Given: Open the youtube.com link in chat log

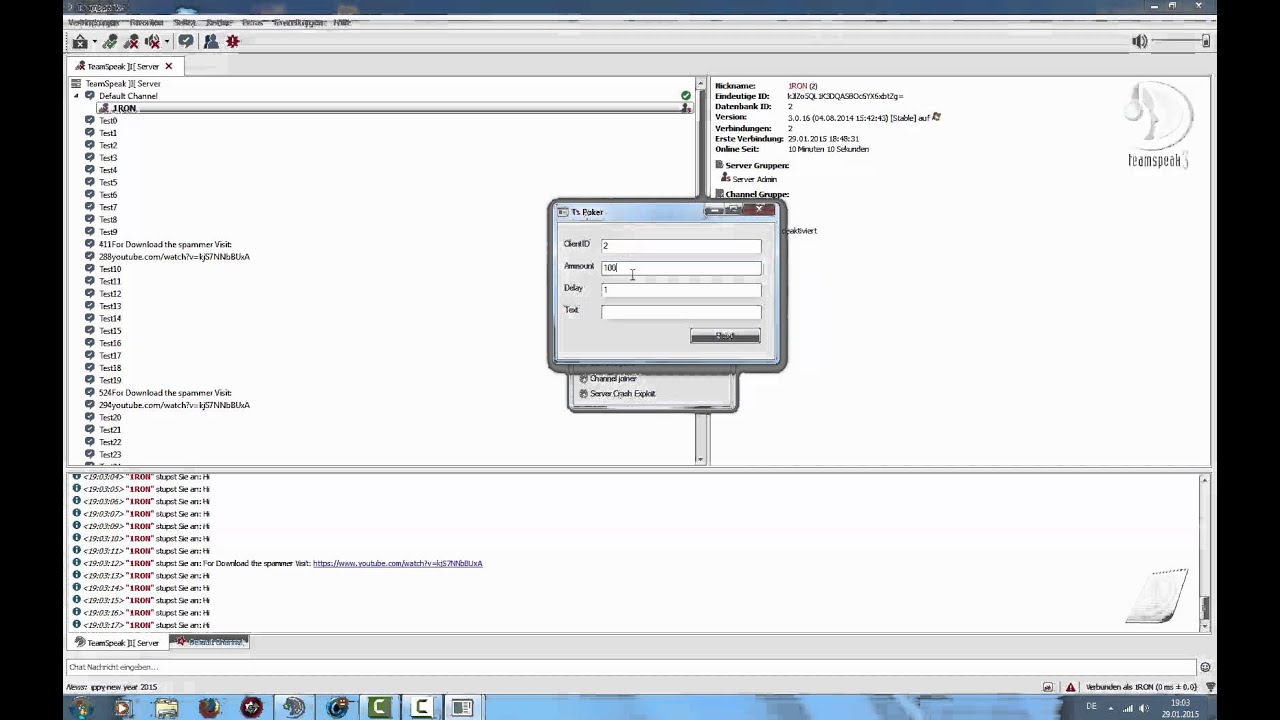Looking at the screenshot, I should (x=398, y=563).
